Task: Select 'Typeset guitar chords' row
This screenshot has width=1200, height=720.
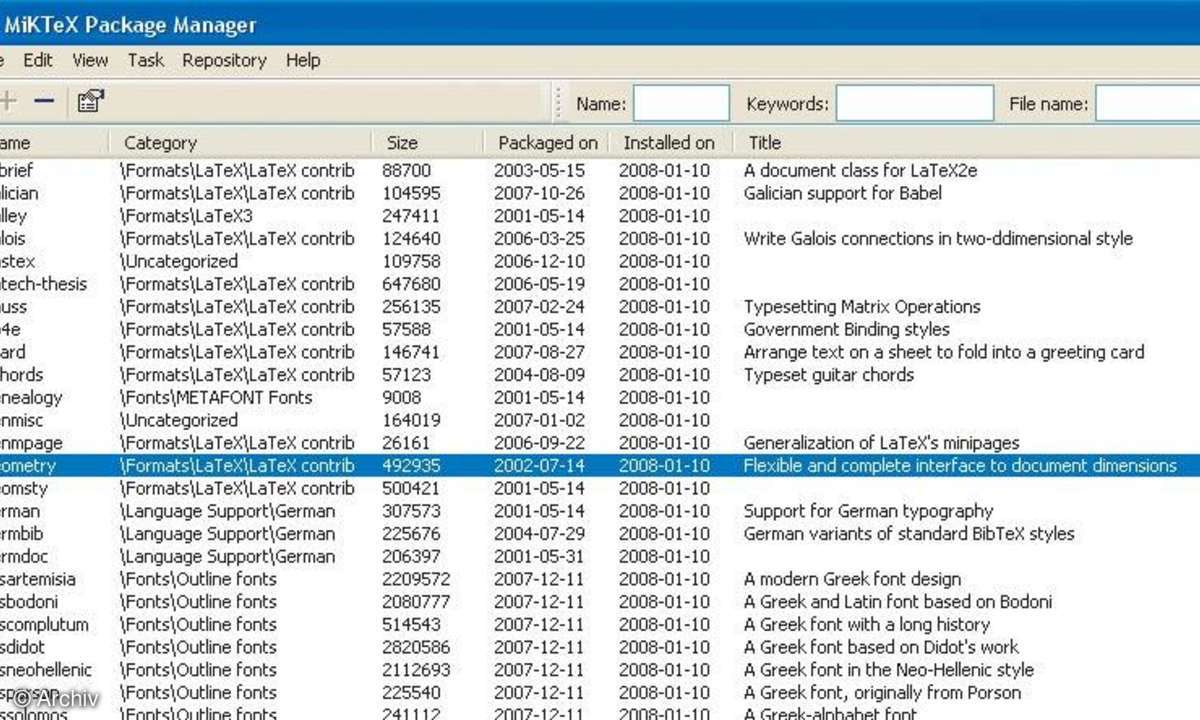Action: click(600, 375)
